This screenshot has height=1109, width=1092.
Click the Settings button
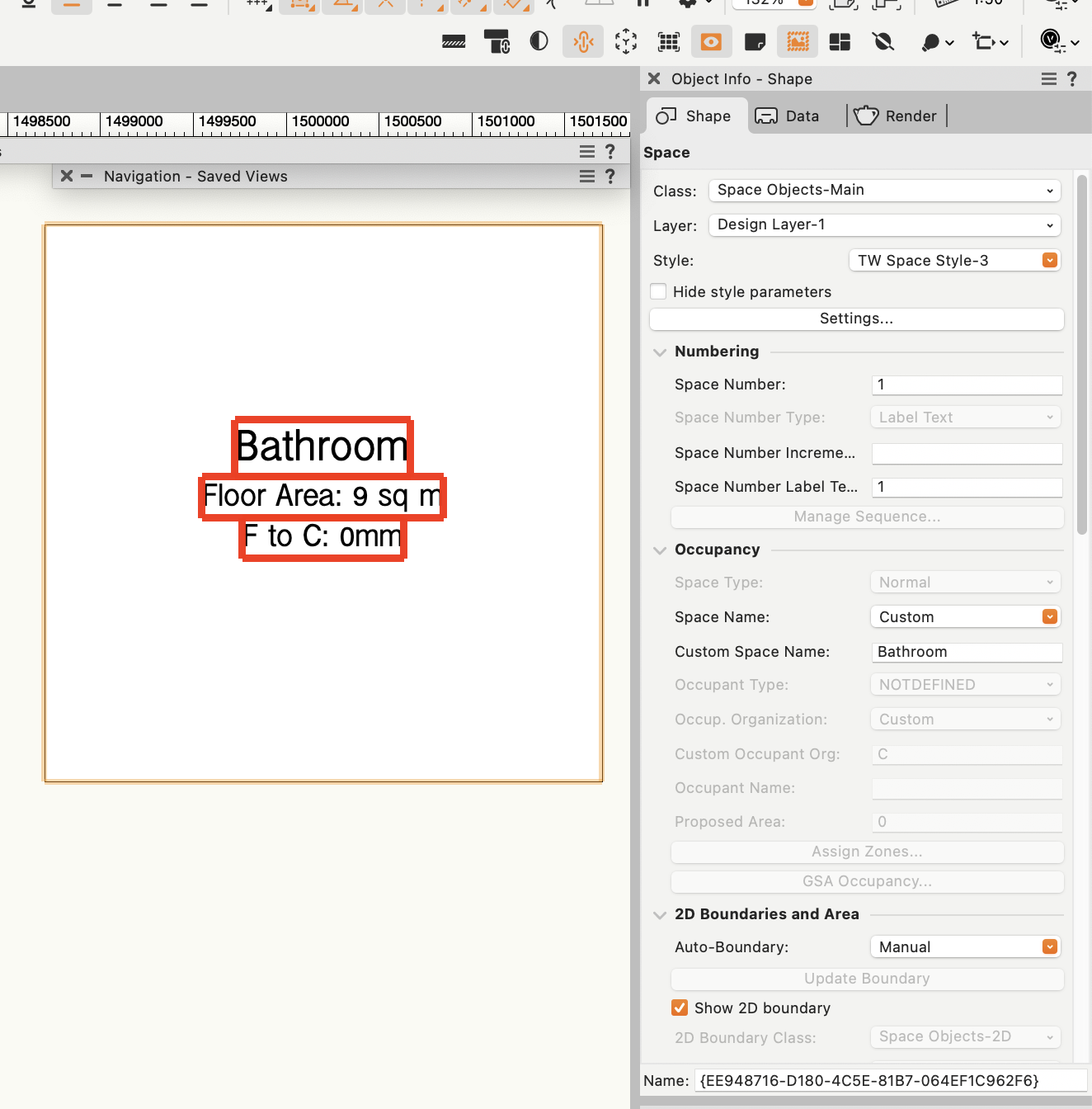point(856,319)
